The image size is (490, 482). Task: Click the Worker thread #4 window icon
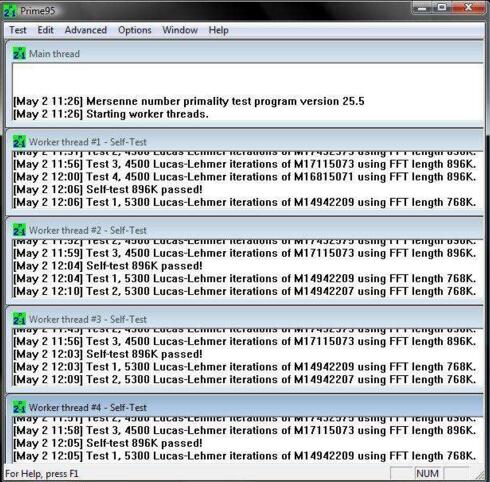tap(19, 407)
